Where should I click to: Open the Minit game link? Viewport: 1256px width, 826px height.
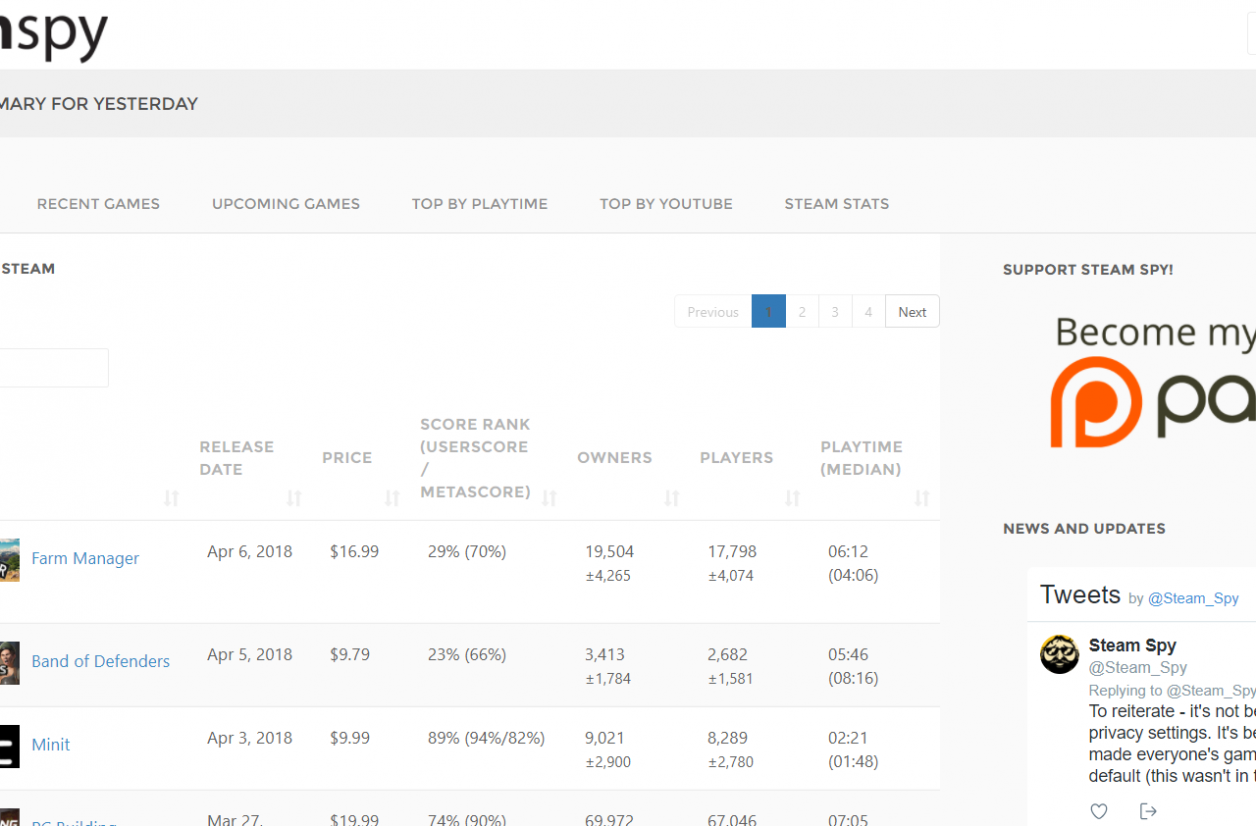51,744
